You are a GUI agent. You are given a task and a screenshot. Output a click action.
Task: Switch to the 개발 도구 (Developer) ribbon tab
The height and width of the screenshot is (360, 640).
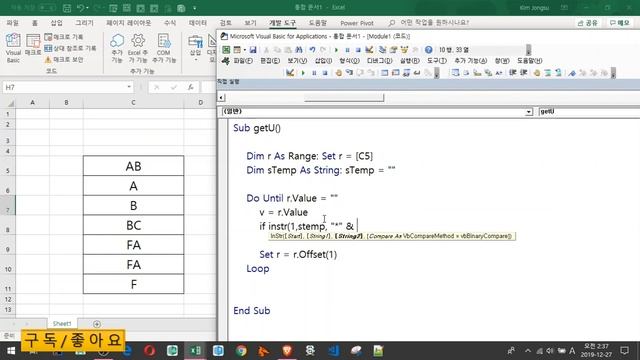click(282, 23)
